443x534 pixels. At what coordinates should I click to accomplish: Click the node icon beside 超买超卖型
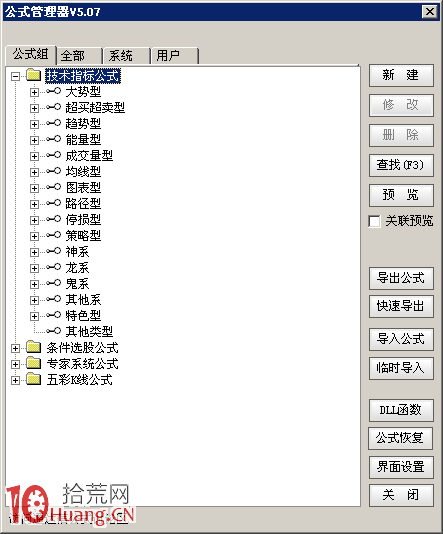click(53, 107)
